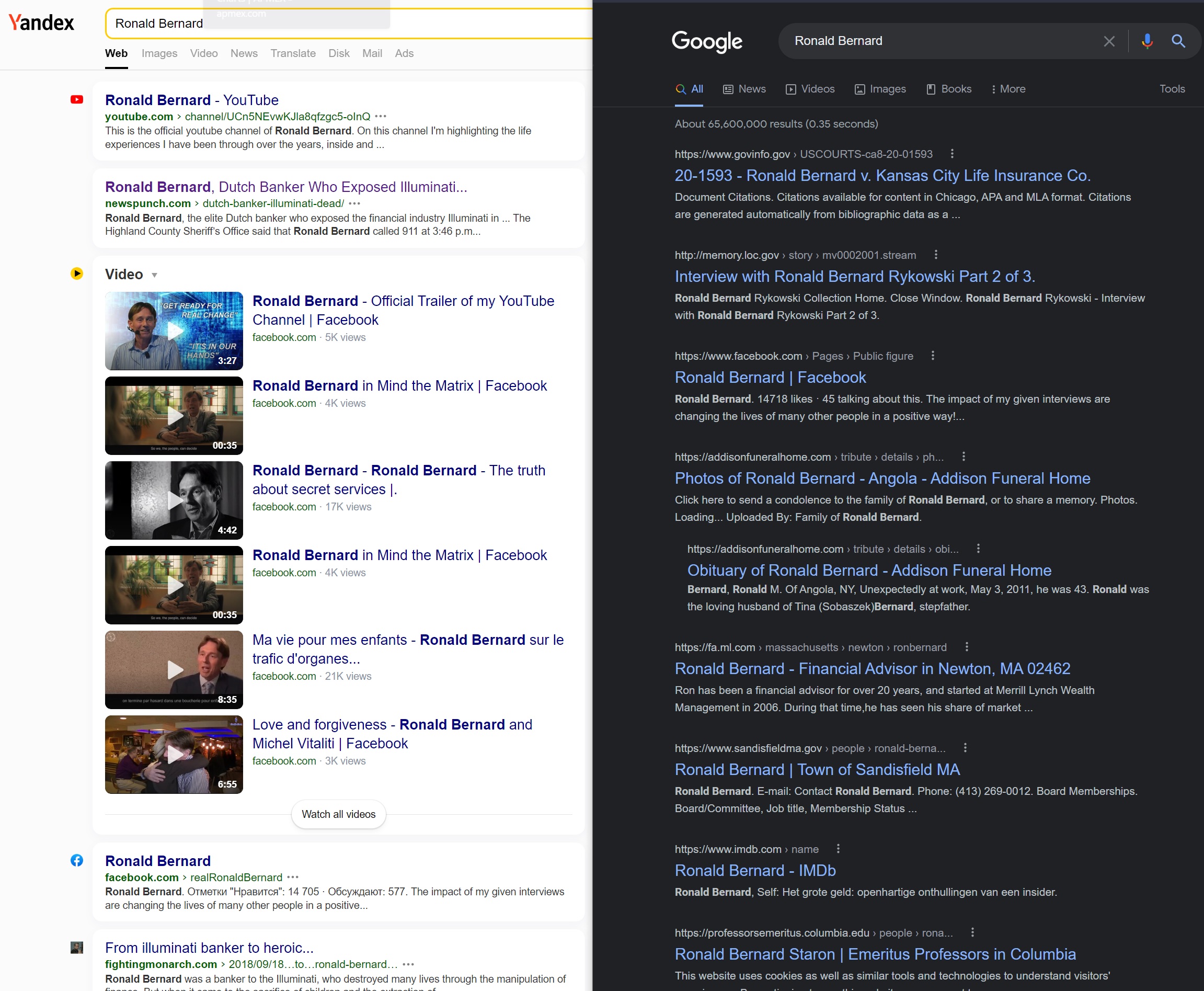Click the Watch all videos button
This screenshot has width=1204, height=991.
coord(338,814)
